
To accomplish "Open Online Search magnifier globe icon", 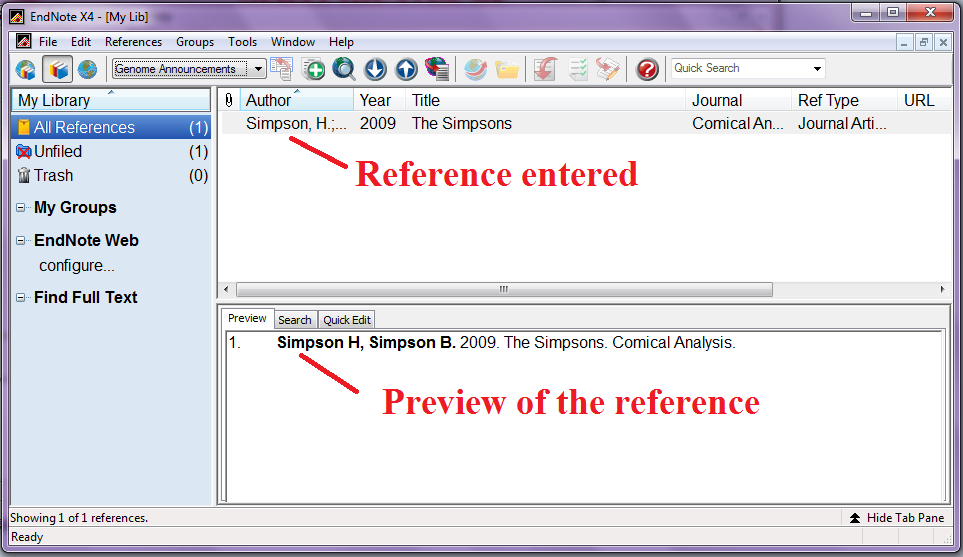I will [344, 69].
